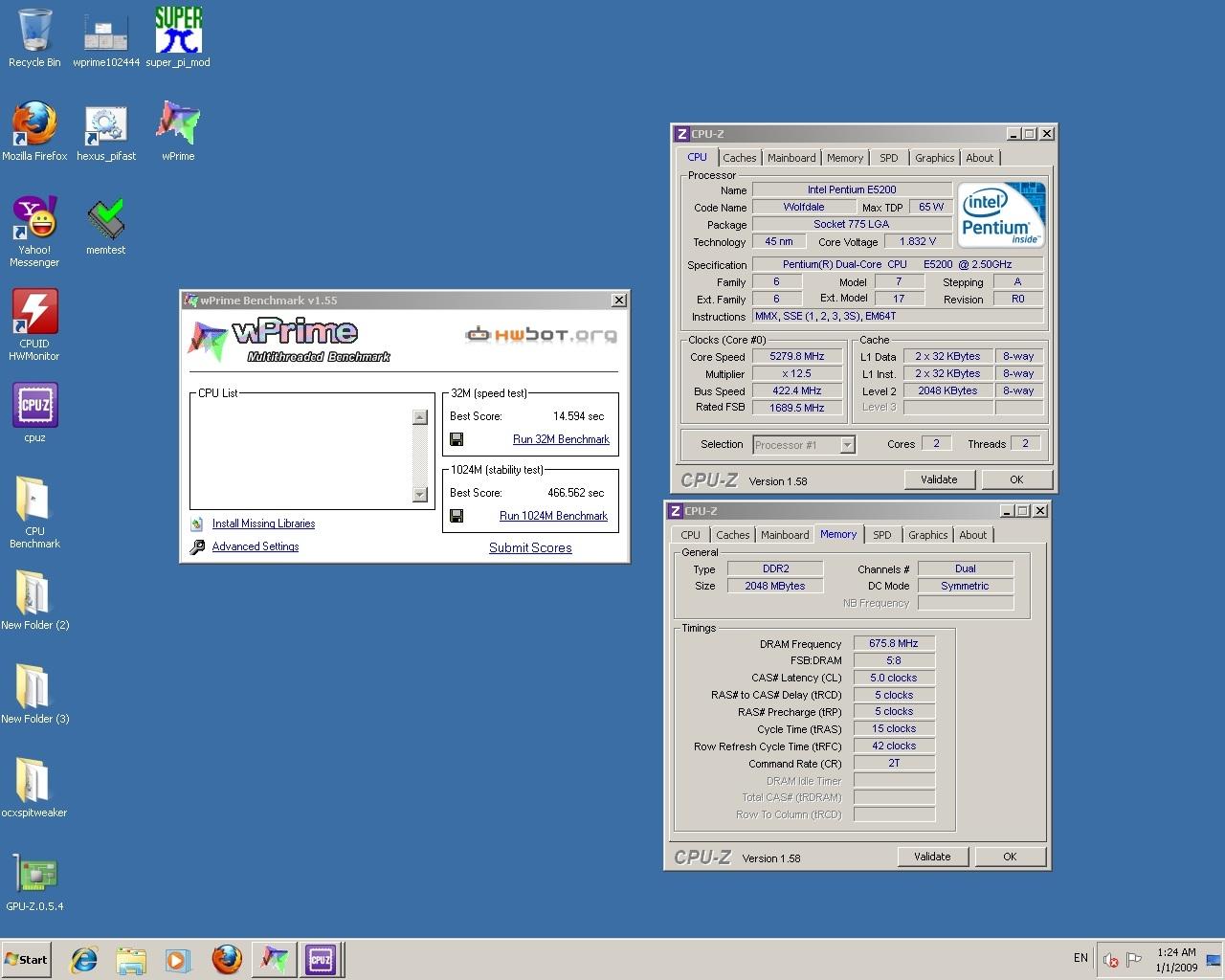Screen dimensions: 1225x980
Task: Click OK in the upper CPU-Z window
Action: coord(1016,479)
